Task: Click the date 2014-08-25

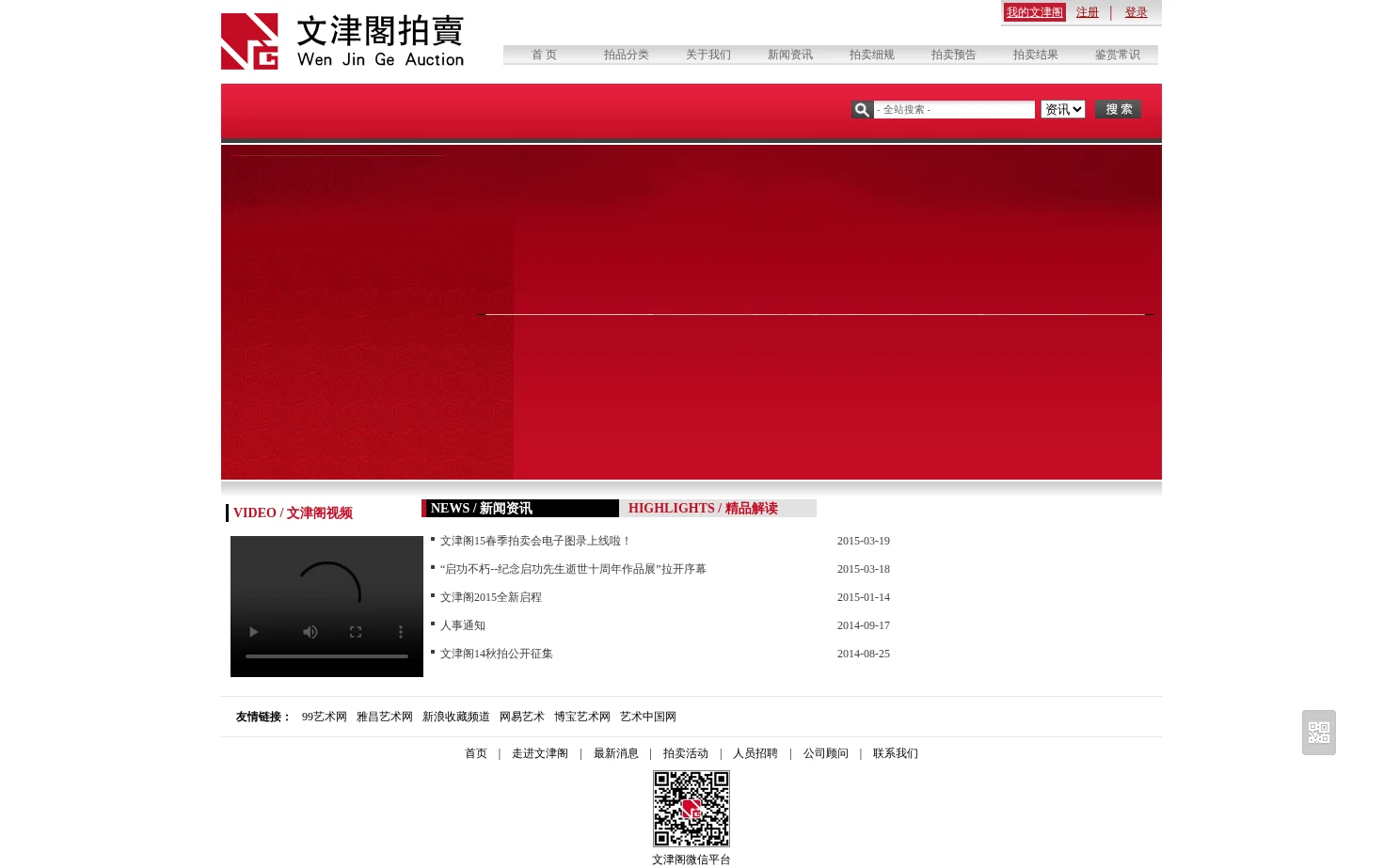Action: [x=864, y=654]
